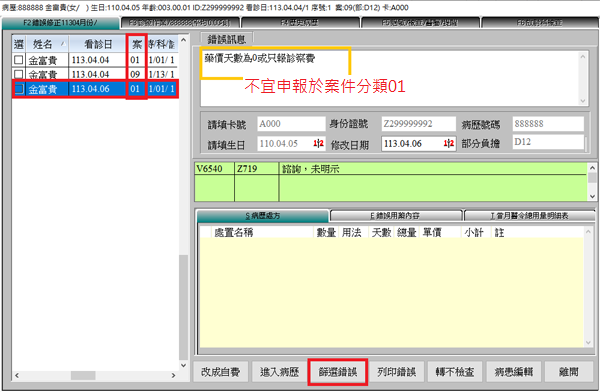Check the box for 金富貴 113.04.04 case 01

tap(18, 60)
